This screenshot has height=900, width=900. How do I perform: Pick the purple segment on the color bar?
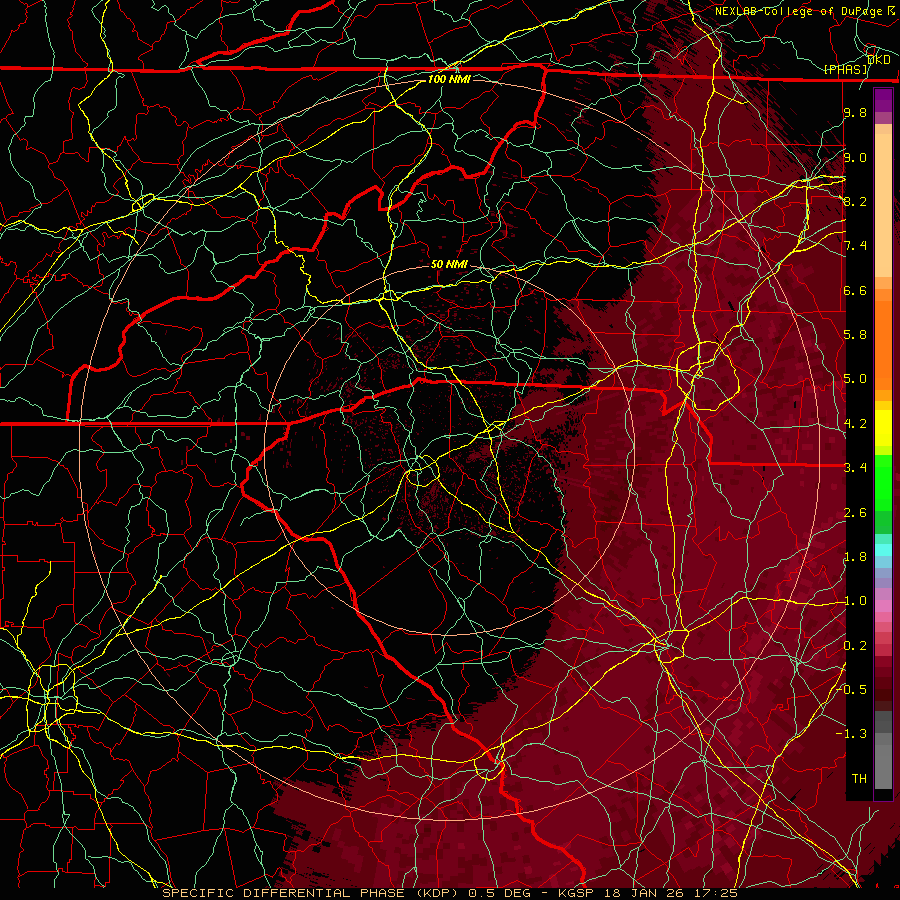(x=883, y=100)
